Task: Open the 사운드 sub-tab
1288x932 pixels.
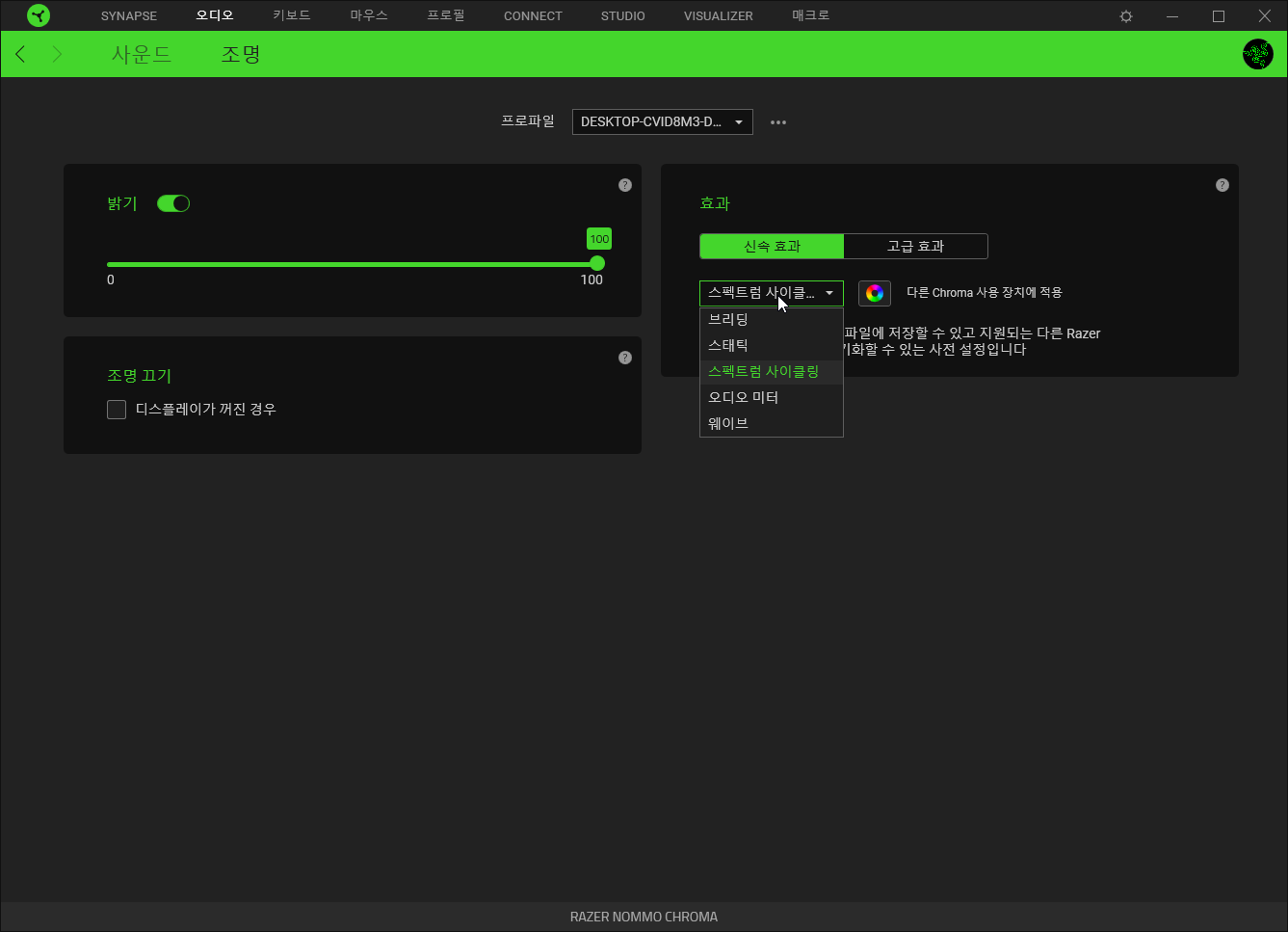Action: (142, 54)
